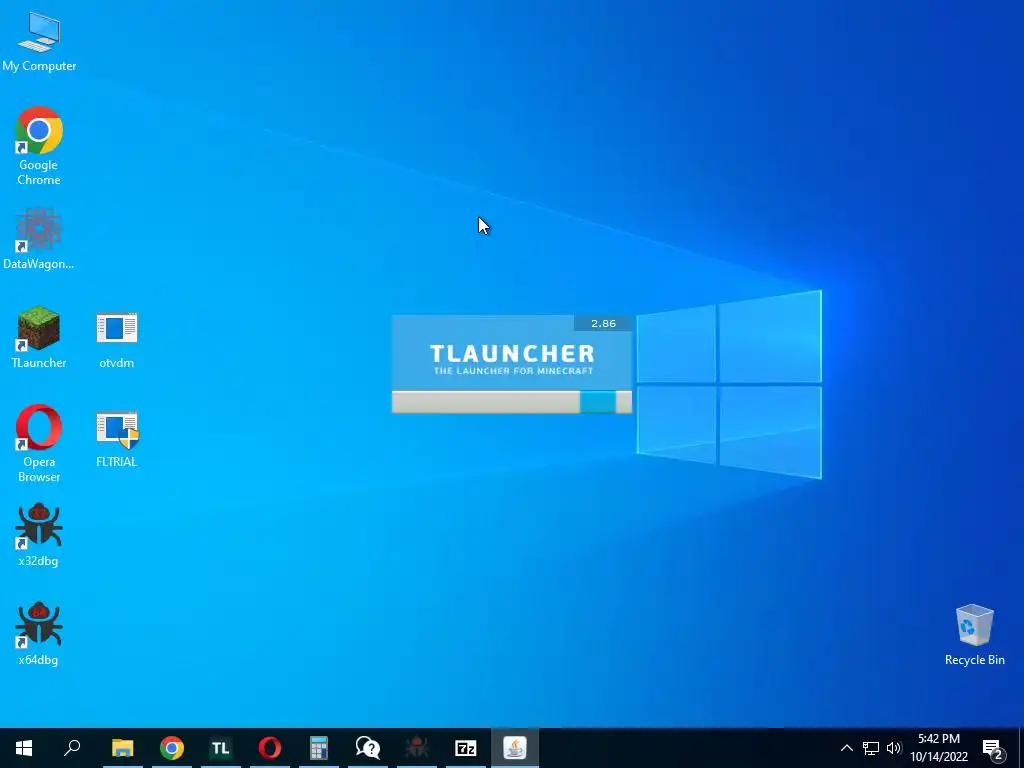1024x768 pixels.
Task: Open Calculator from the taskbar
Action: pos(319,748)
